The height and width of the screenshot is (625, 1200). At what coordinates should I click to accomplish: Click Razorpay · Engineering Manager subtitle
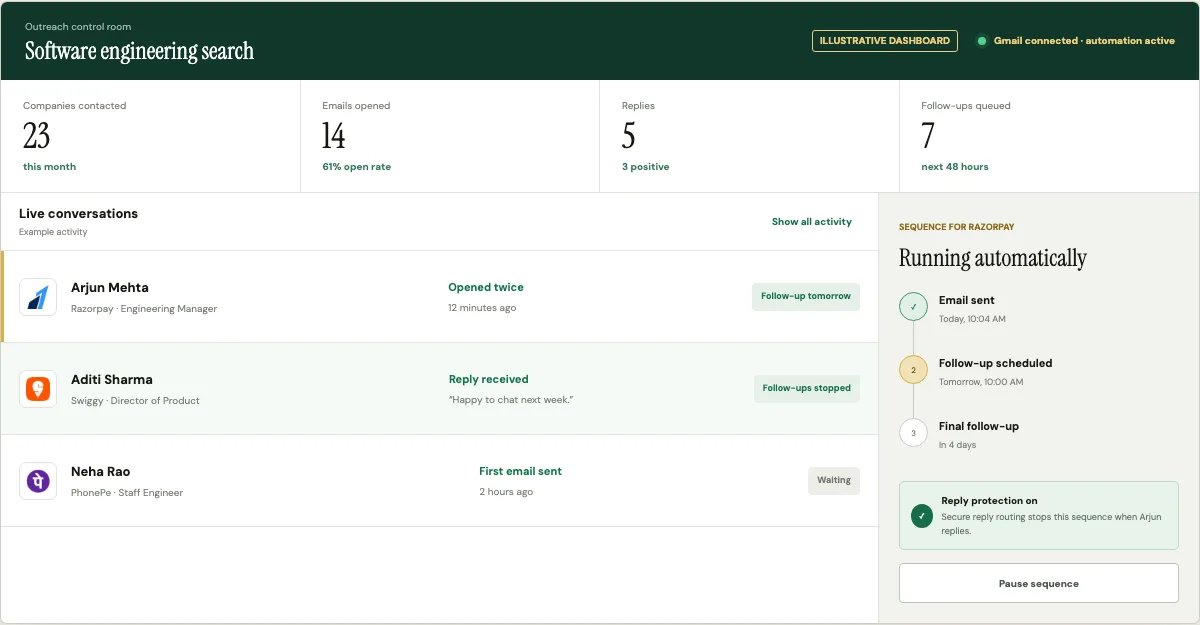tap(144, 309)
